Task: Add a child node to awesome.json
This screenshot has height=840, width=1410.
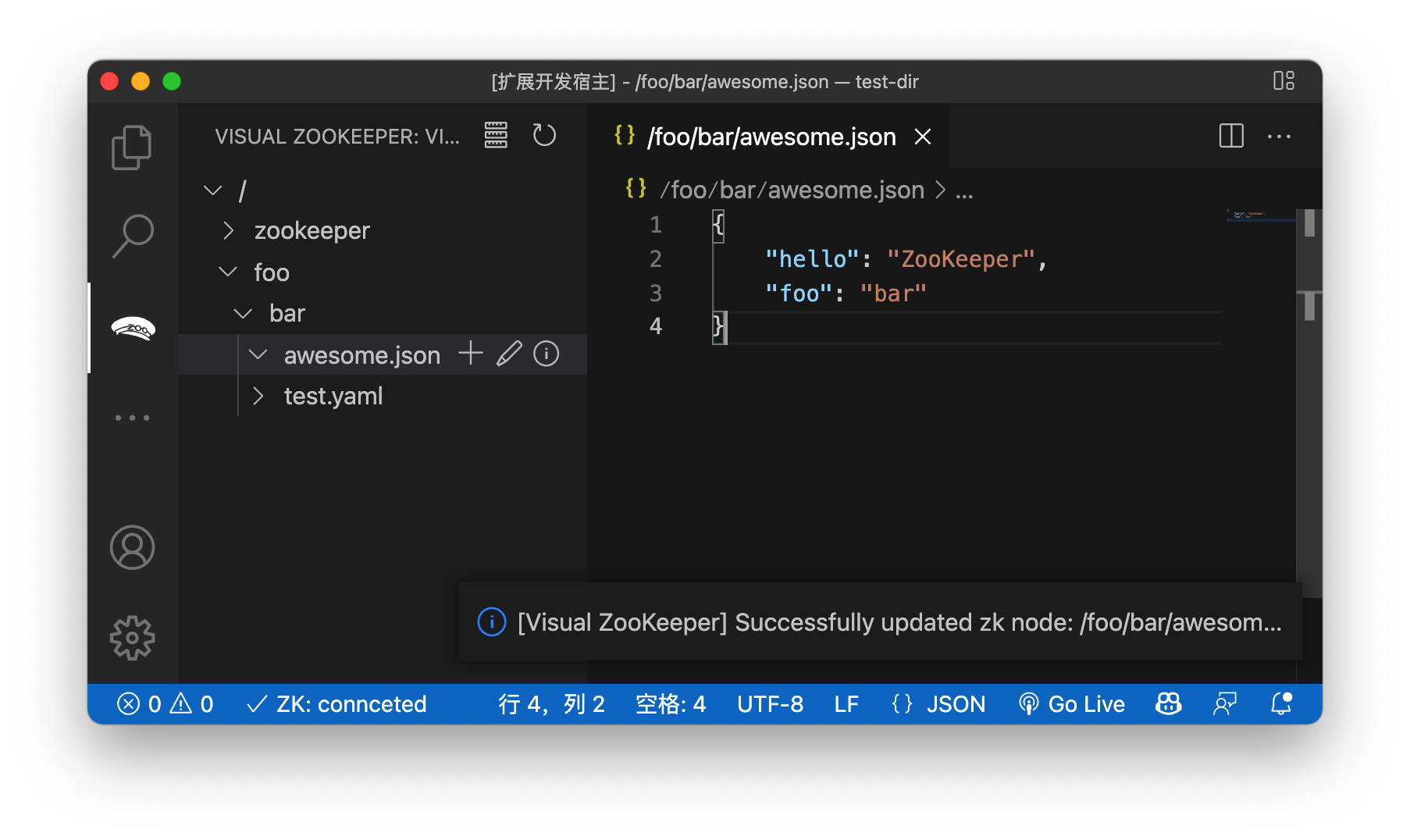Action: [471, 354]
